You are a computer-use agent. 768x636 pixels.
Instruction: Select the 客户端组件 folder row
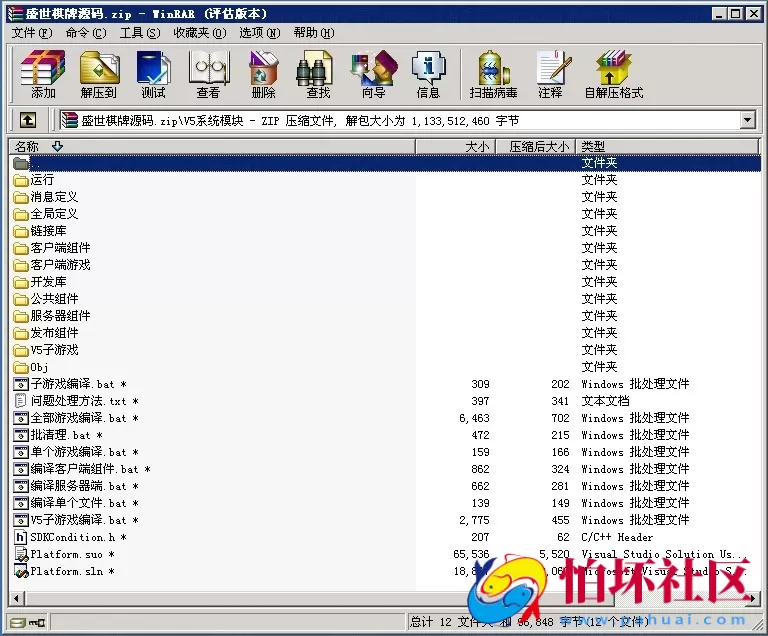pos(385,248)
